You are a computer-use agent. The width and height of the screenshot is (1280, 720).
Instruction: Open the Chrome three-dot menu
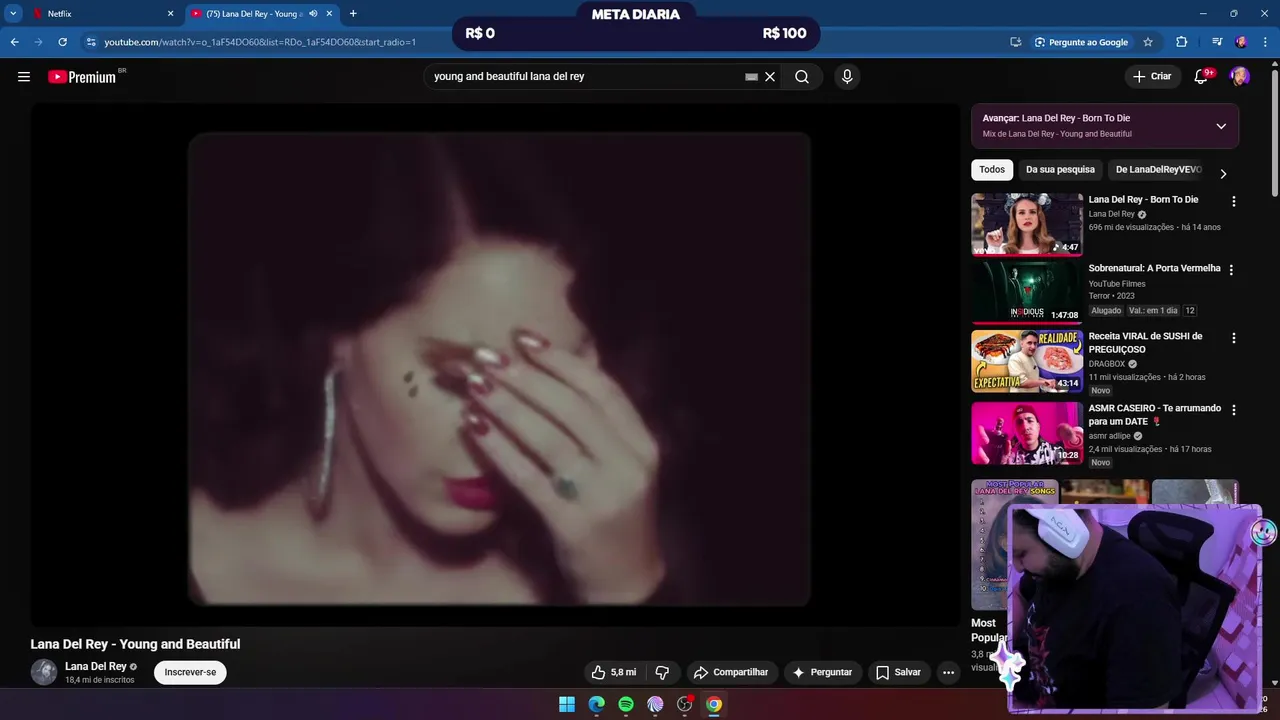(1264, 42)
